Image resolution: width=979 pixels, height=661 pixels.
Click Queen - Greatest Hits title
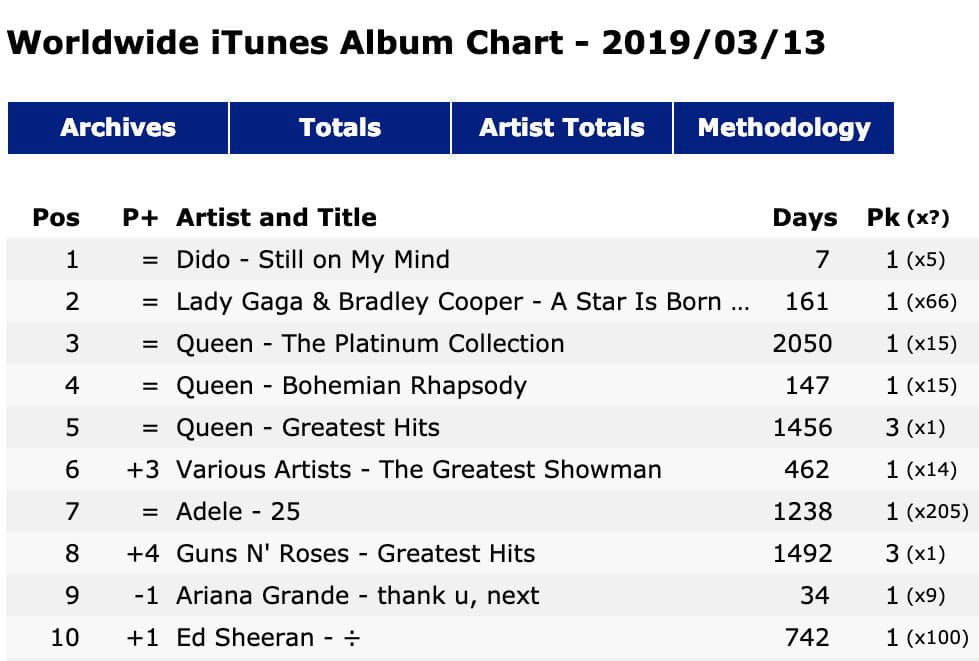tap(308, 428)
